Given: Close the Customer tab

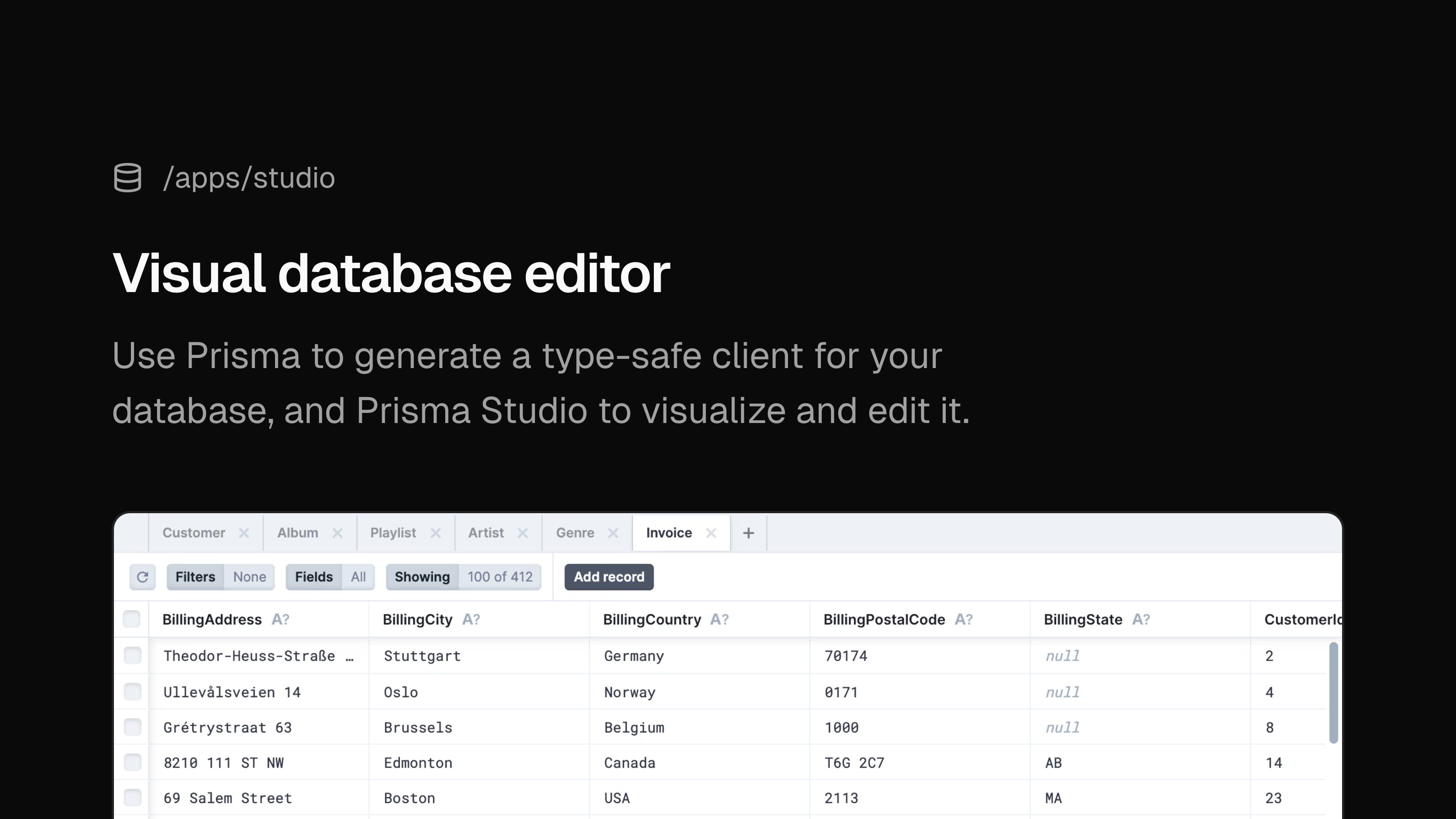Looking at the screenshot, I should coord(243,533).
